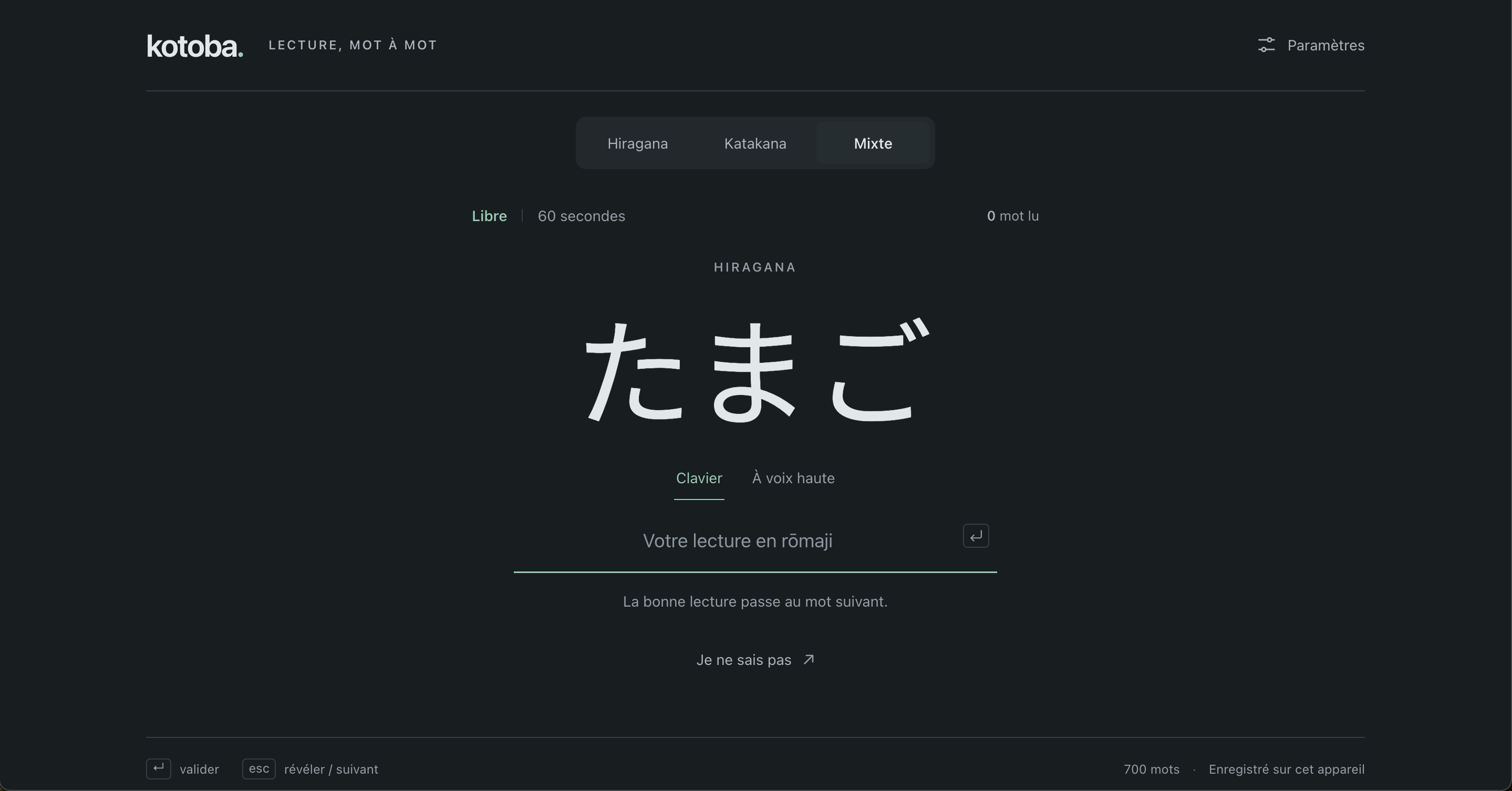Click the Enregistré sur cet appareil text
This screenshot has height=791, width=1512.
pos(1286,769)
